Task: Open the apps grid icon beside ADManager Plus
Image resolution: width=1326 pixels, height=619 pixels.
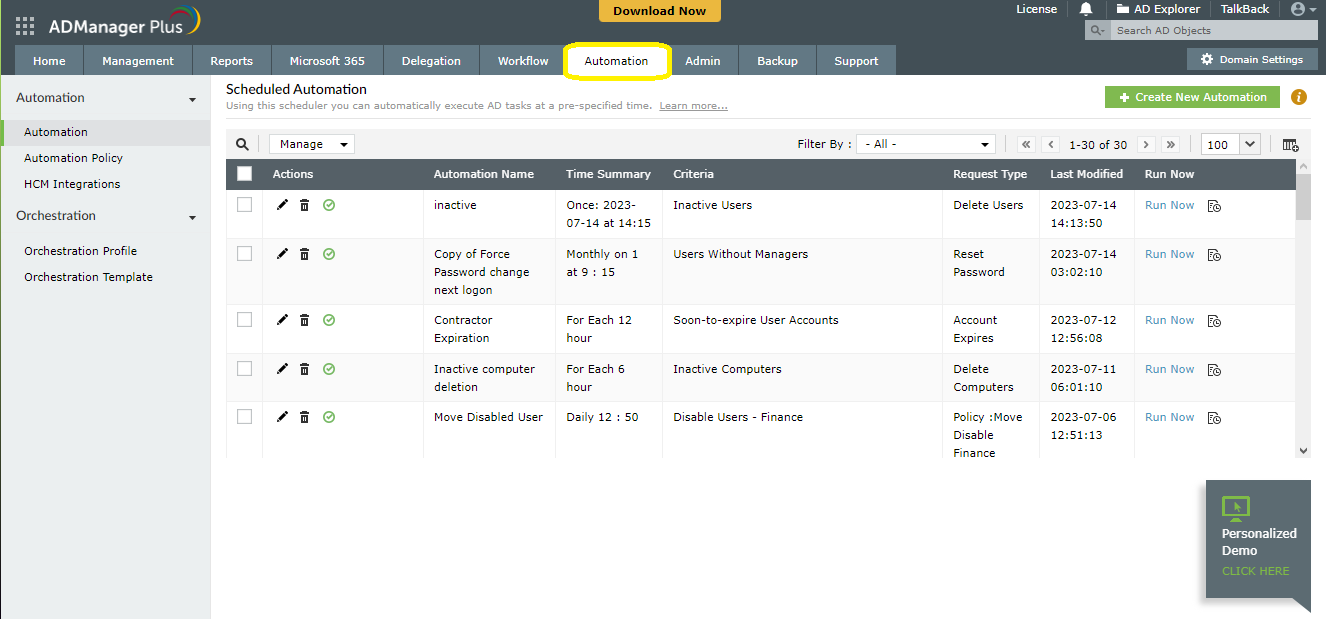Action: 25,26
